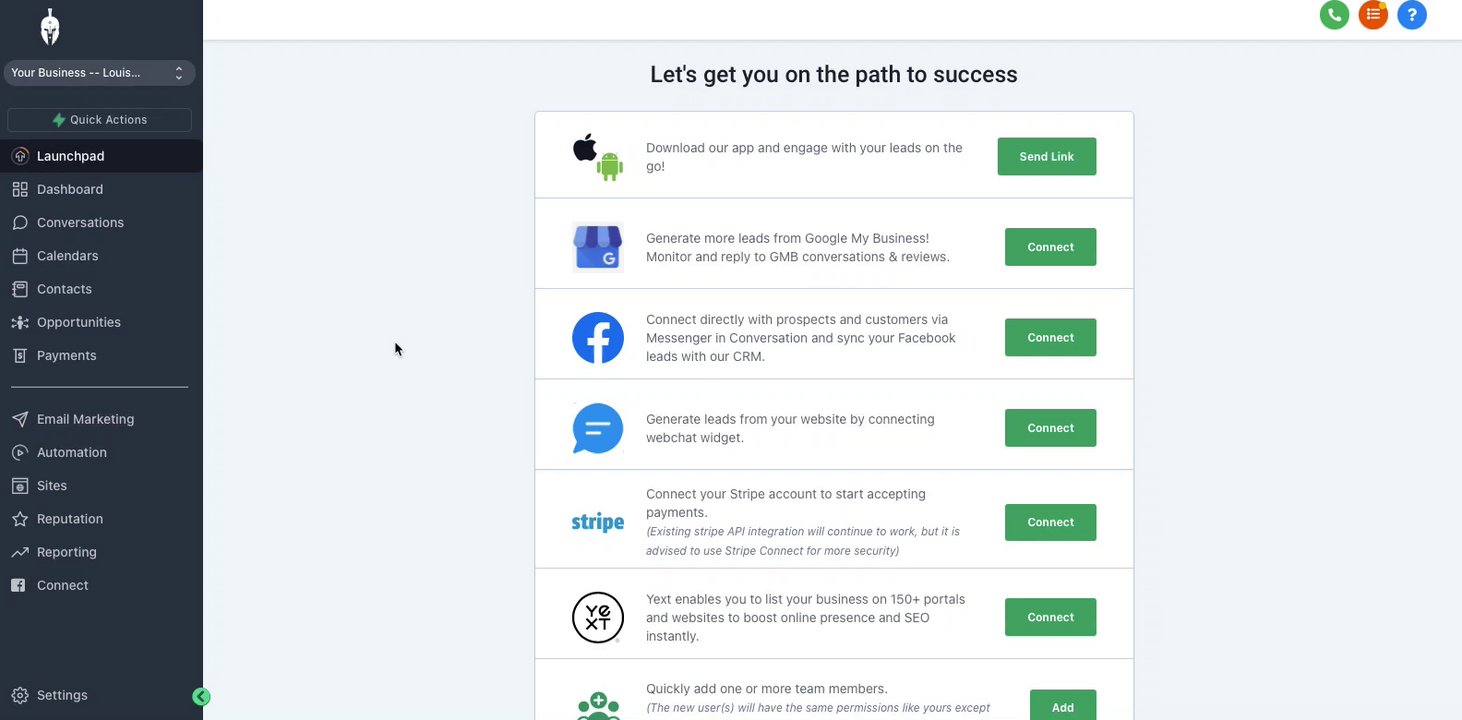Image resolution: width=1462 pixels, height=720 pixels.
Task: Collapse the sidebar with green arrow
Action: (201, 697)
